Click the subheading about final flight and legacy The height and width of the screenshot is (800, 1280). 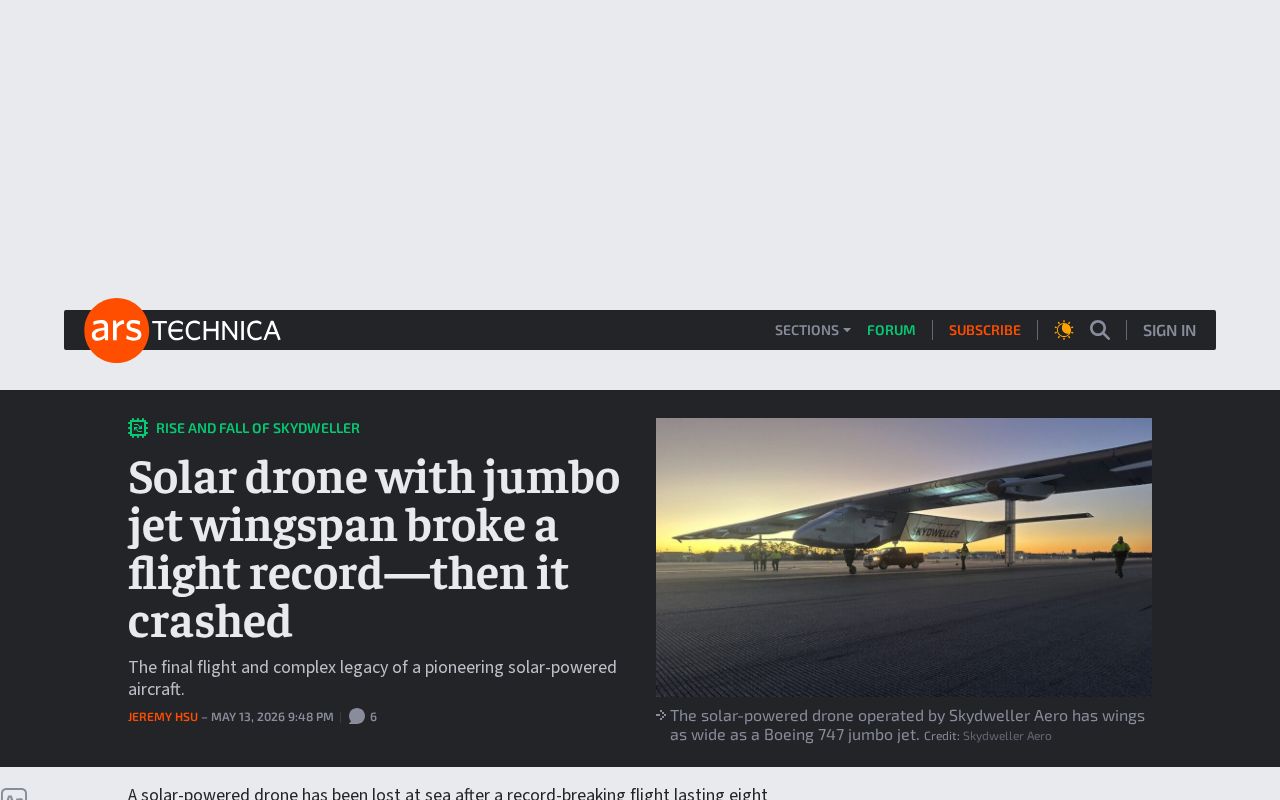pos(372,678)
